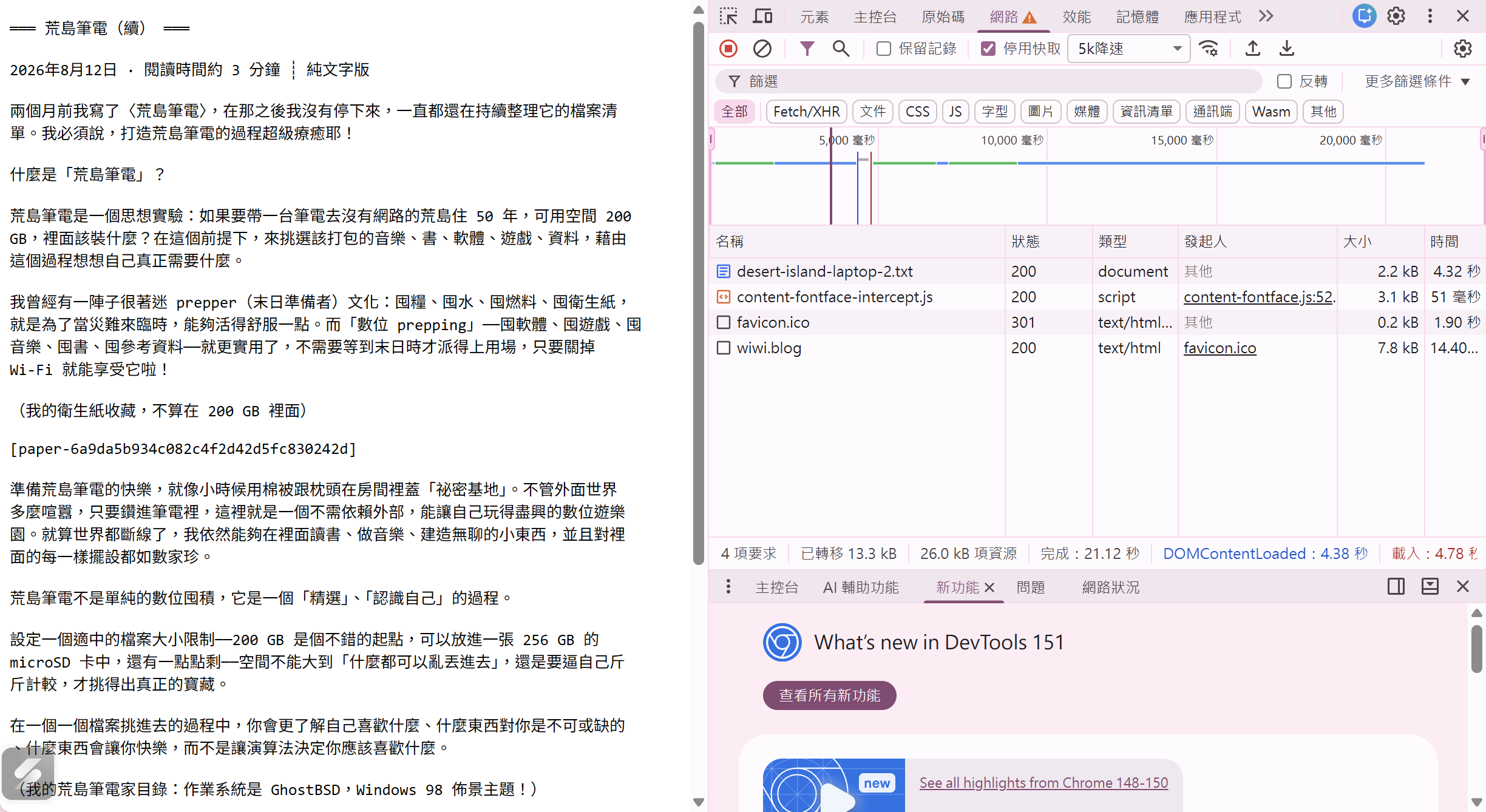The image size is (1486, 812).
Task: Click the script icon of content-fontface-intercept.js
Action: [x=724, y=297]
